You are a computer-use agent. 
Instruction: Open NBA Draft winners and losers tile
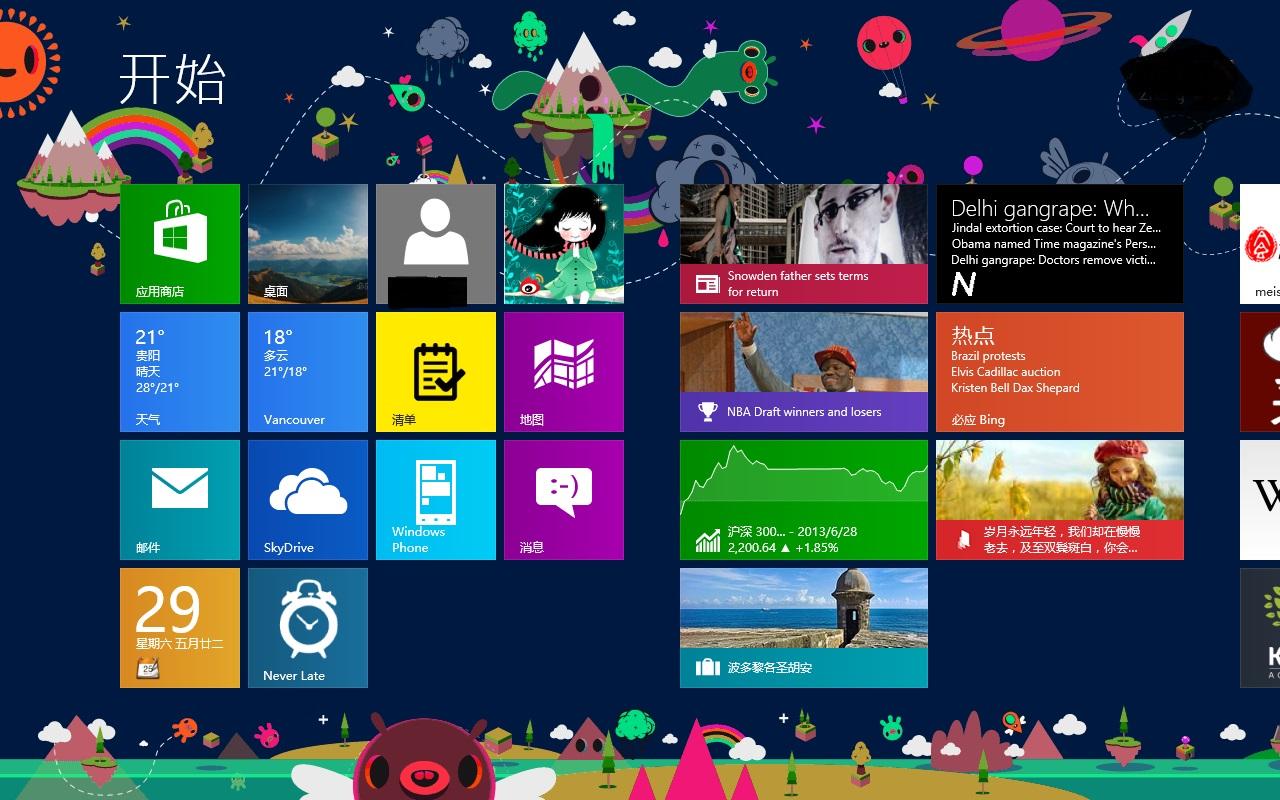point(804,372)
